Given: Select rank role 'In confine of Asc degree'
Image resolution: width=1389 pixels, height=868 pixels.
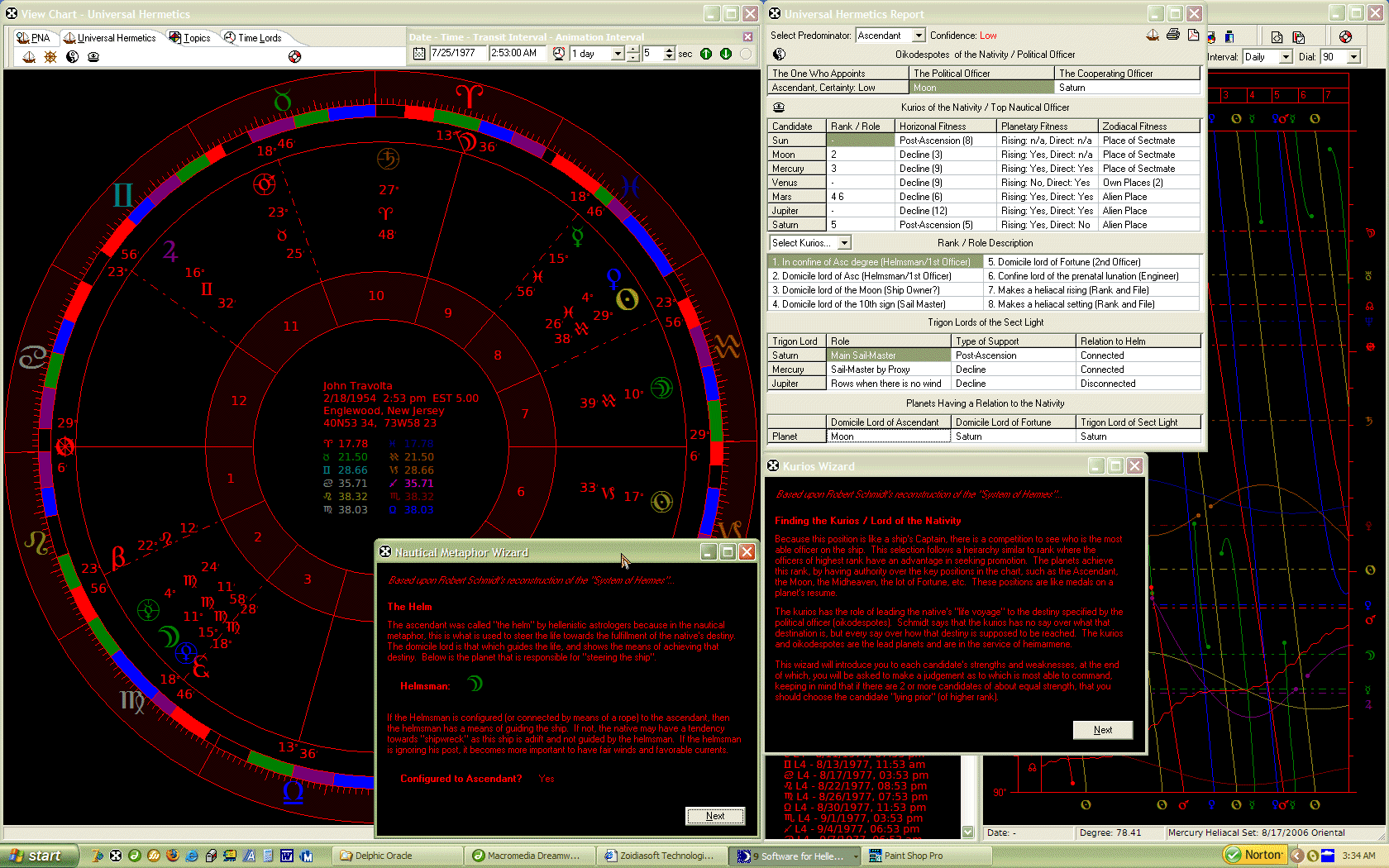Looking at the screenshot, I should tap(876, 262).
